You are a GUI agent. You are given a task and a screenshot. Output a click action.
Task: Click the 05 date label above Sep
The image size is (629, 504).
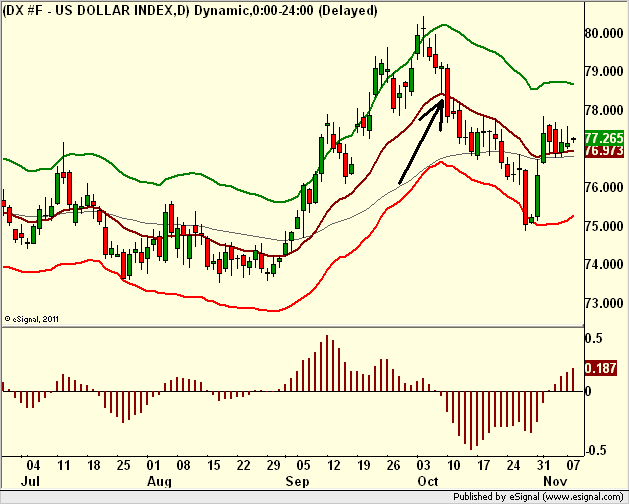[x=303, y=465]
